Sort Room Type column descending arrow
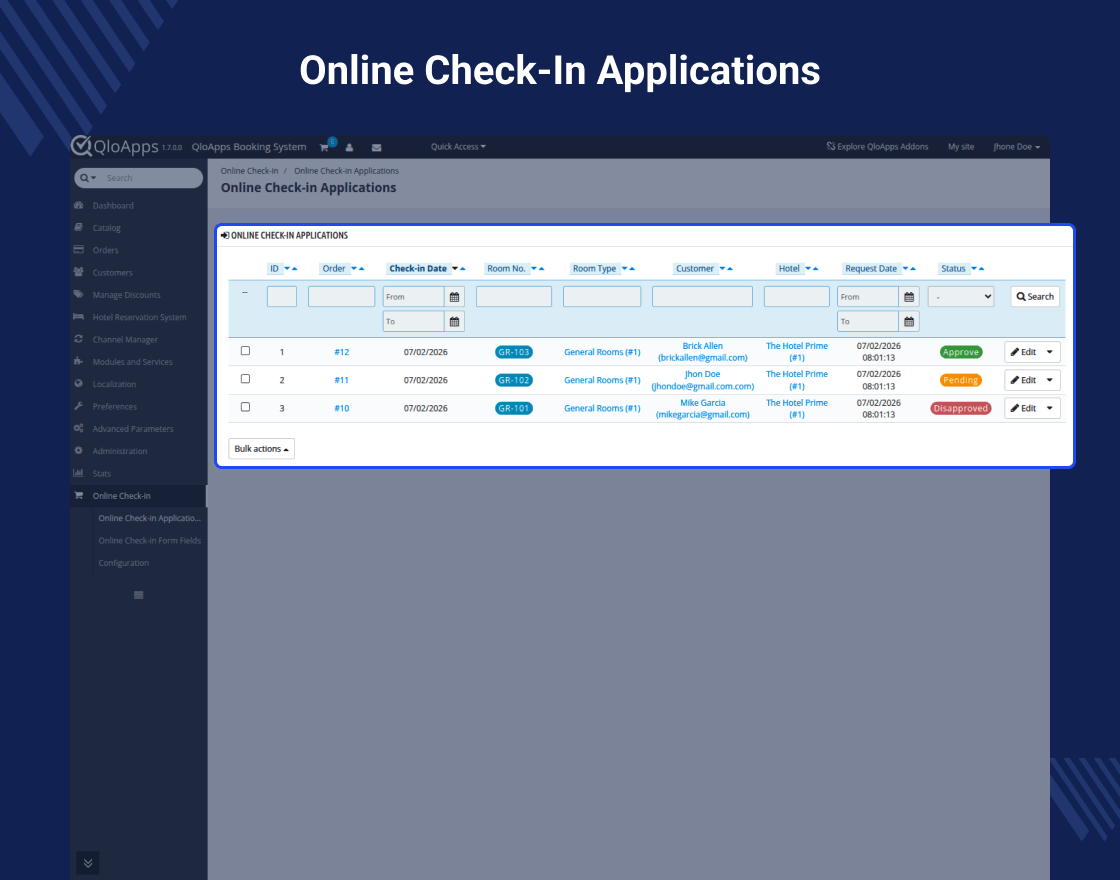The width and height of the screenshot is (1120, 880). point(624,269)
